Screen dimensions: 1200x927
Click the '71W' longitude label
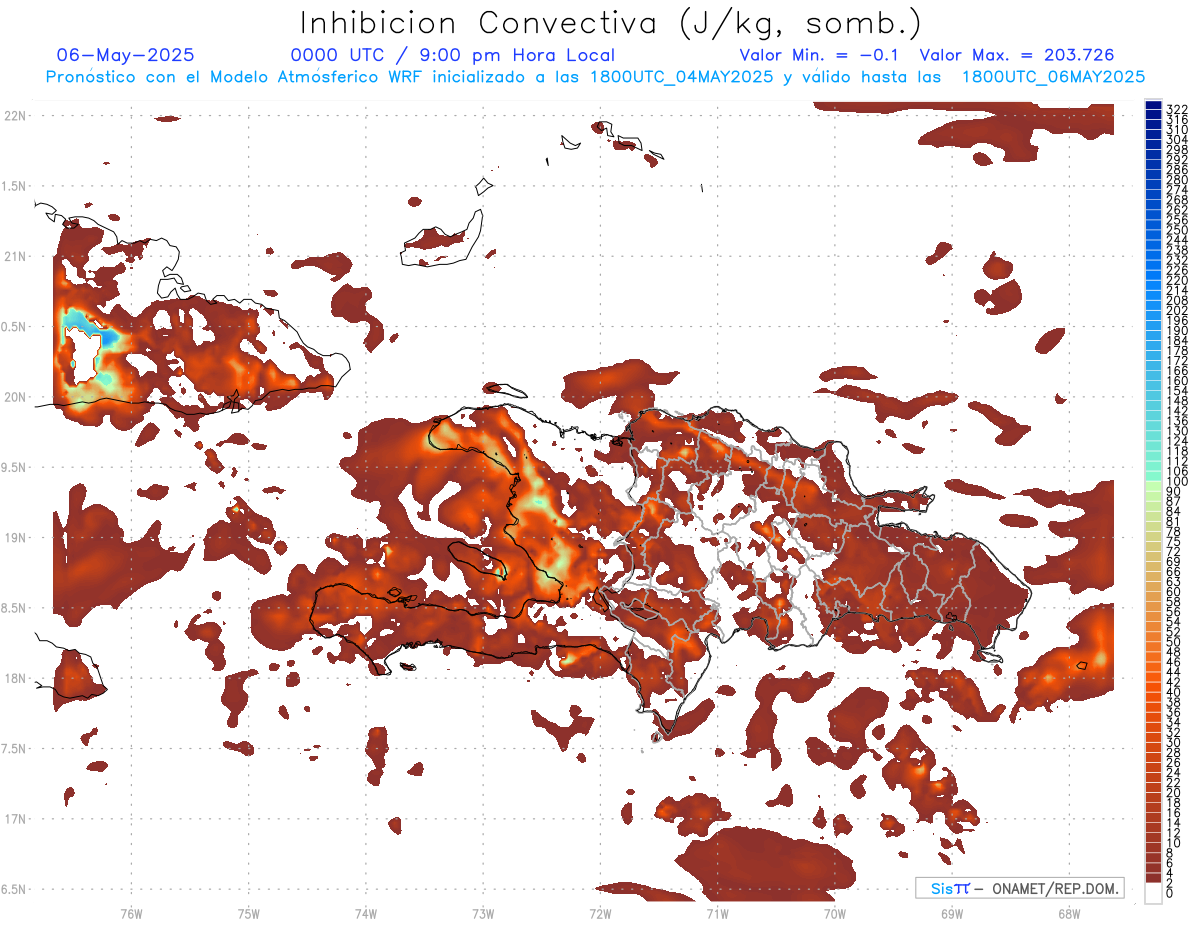click(x=717, y=913)
